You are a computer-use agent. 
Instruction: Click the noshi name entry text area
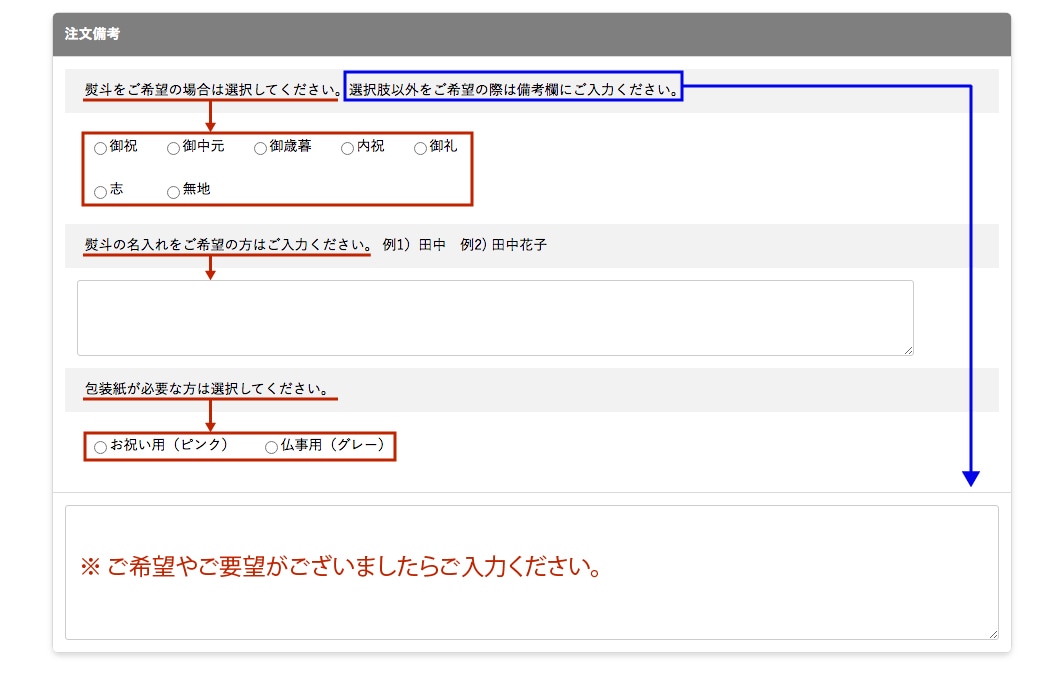click(x=495, y=317)
